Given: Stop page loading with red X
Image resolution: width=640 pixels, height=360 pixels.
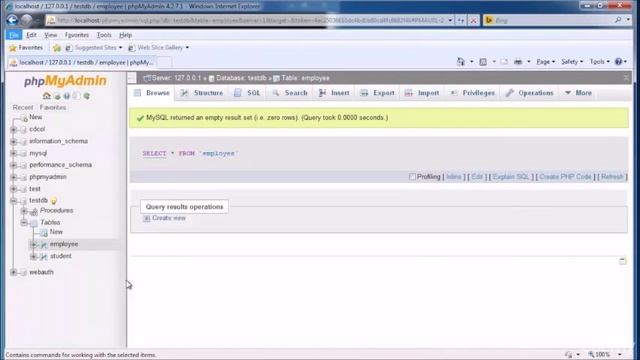Looking at the screenshot, I should pos(473,20).
